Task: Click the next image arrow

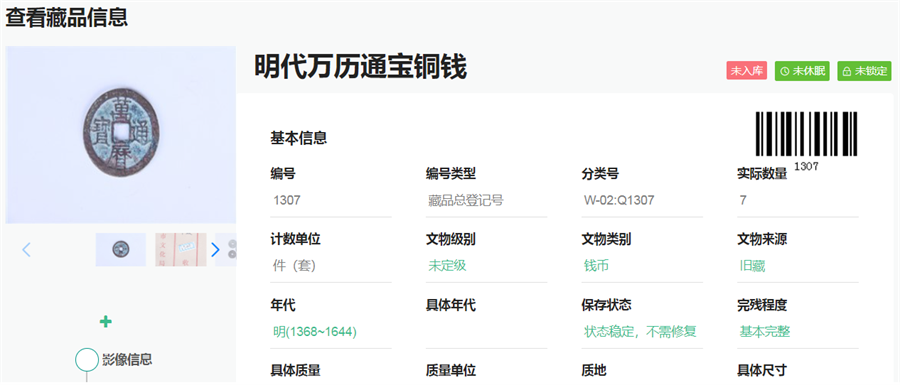Action: (x=215, y=250)
